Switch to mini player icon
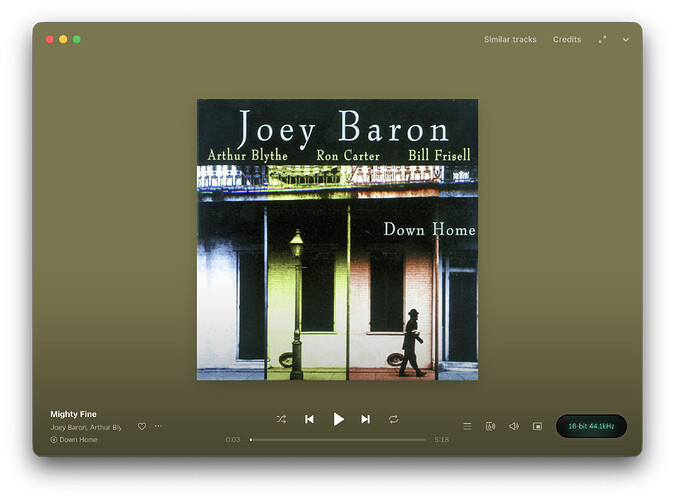Image resolution: width=675 pixels, height=500 pixels. pos(537,426)
